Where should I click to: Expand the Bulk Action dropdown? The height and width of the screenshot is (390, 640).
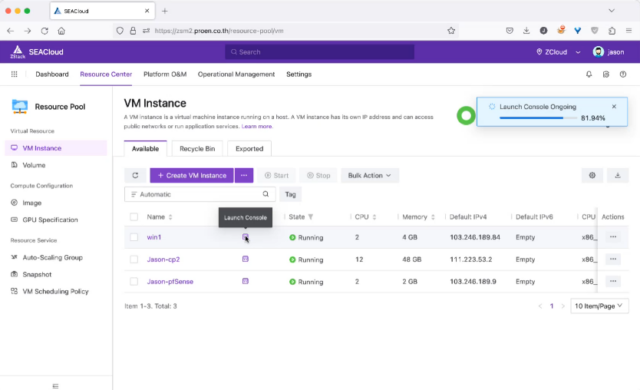370,175
